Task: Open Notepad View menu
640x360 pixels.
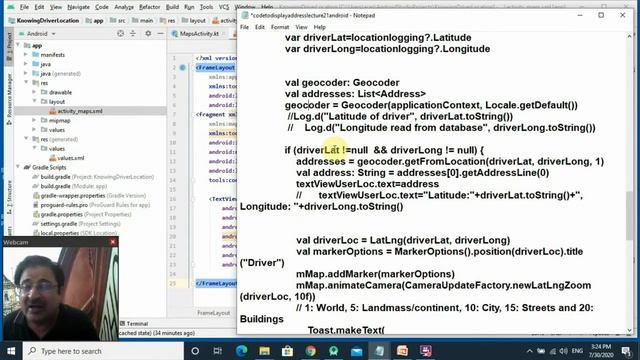Action: 301,27
